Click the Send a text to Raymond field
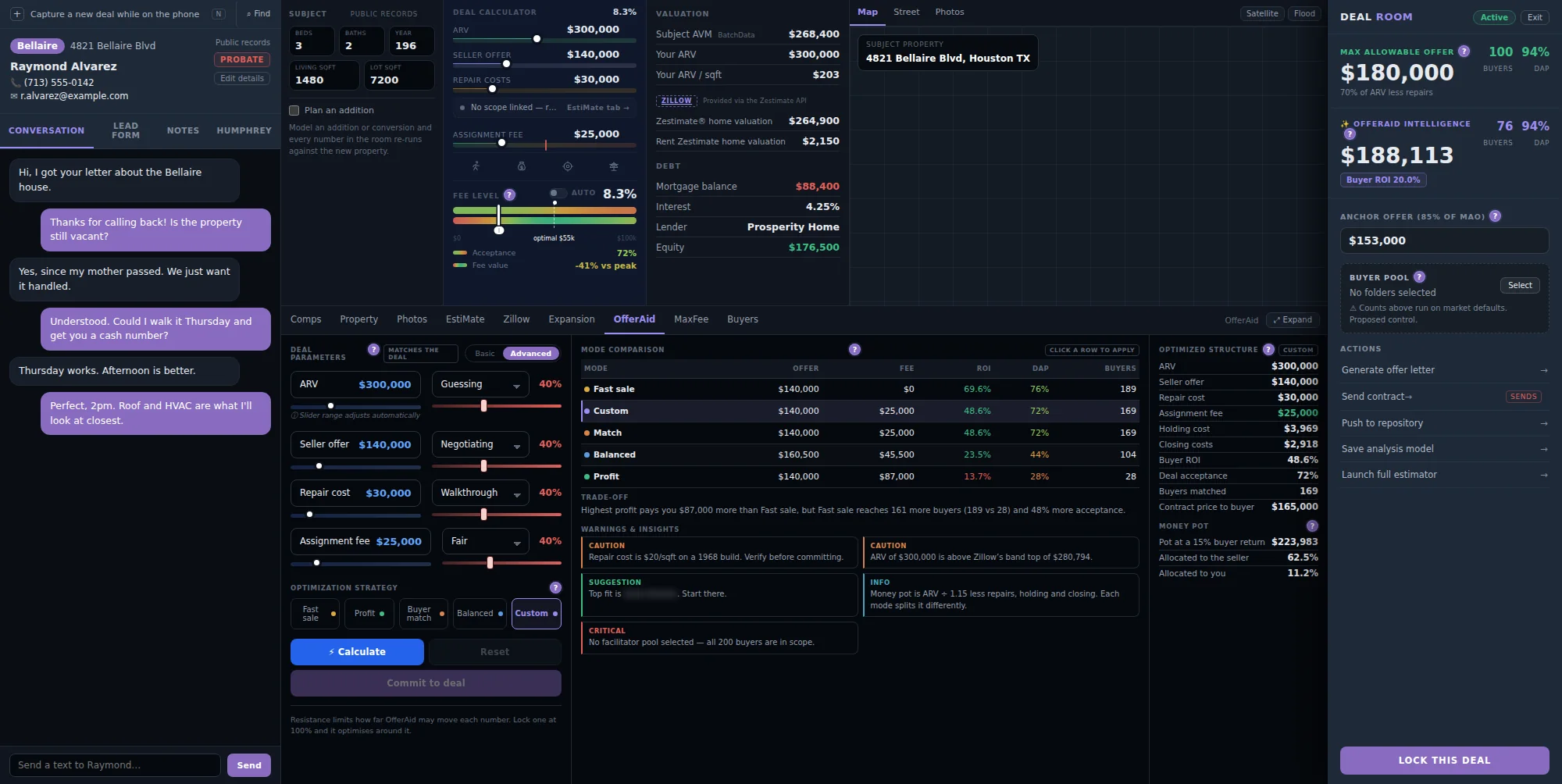 click(115, 765)
